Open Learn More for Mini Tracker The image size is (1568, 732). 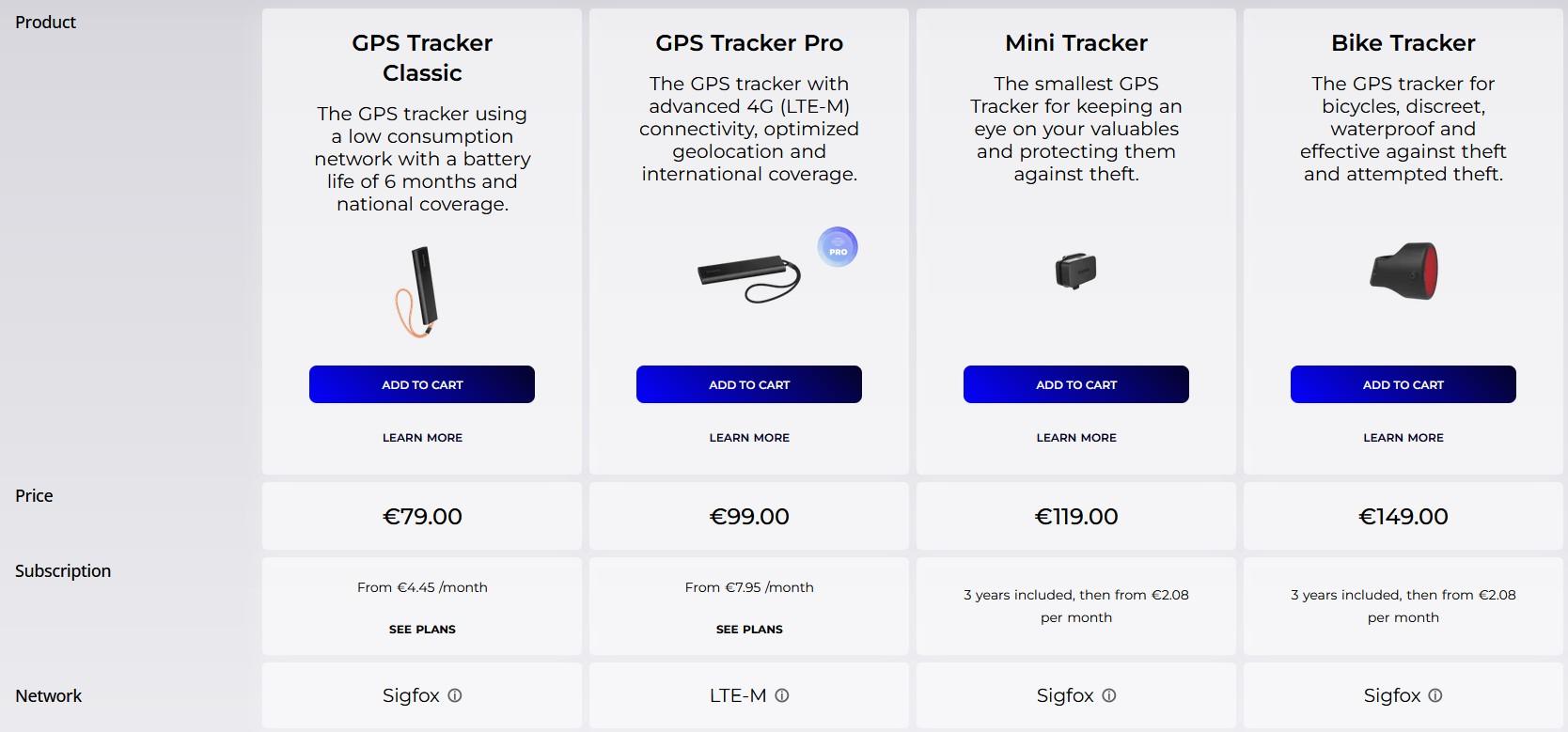point(1076,438)
